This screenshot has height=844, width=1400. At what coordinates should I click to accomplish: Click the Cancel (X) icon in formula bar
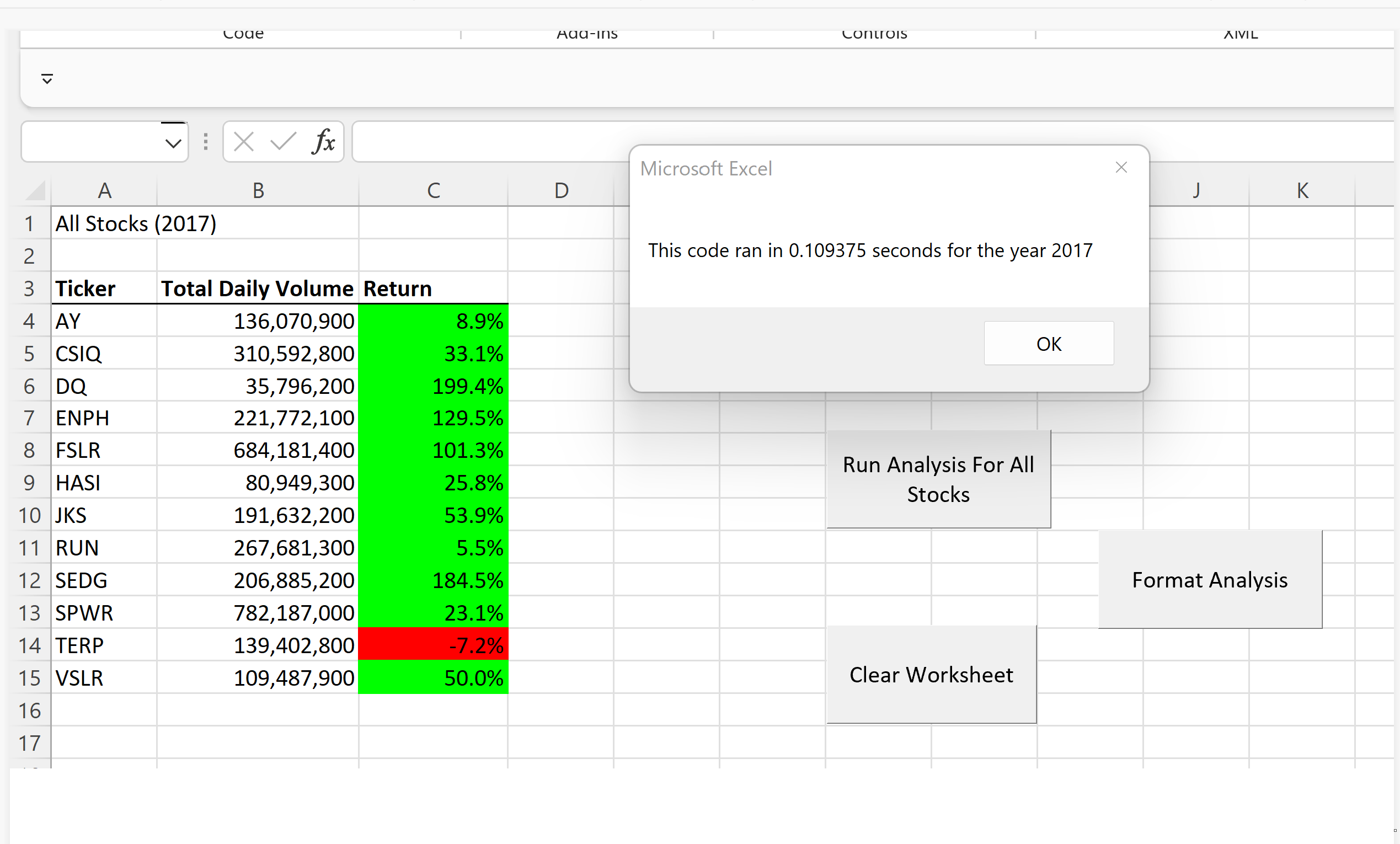point(243,142)
